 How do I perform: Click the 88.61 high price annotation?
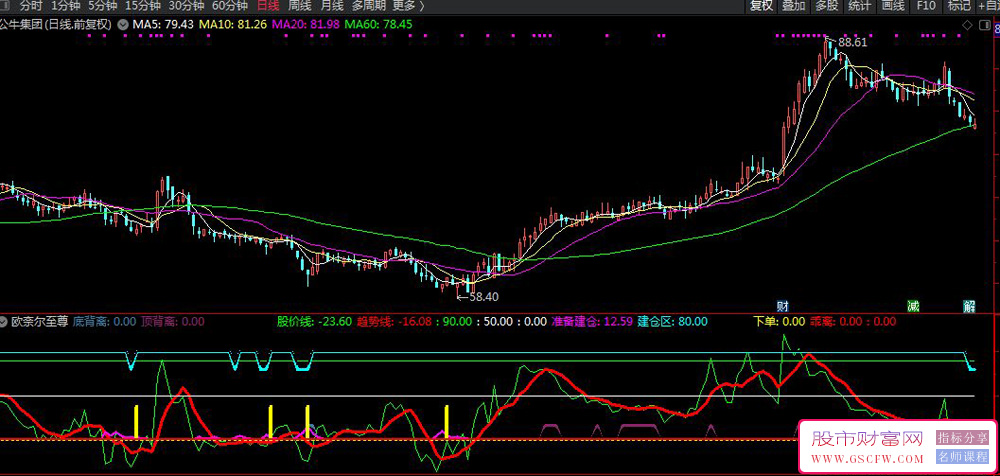click(853, 43)
